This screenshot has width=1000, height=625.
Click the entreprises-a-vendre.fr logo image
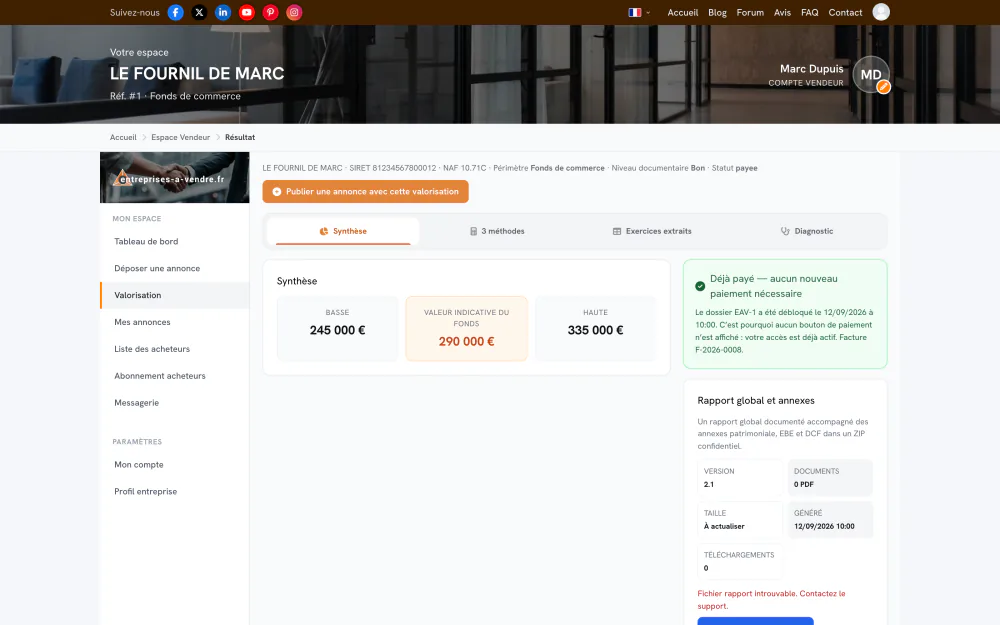(175, 177)
